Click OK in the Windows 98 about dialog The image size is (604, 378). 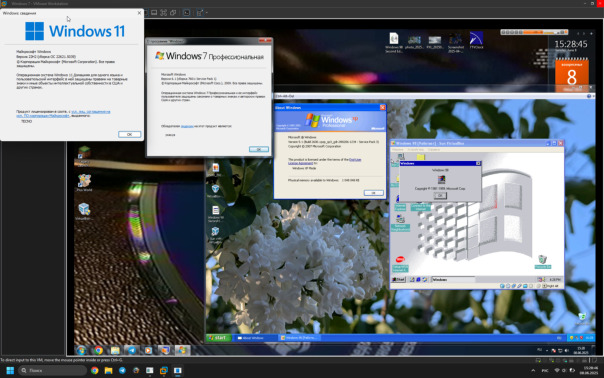click(x=440, y=195)
